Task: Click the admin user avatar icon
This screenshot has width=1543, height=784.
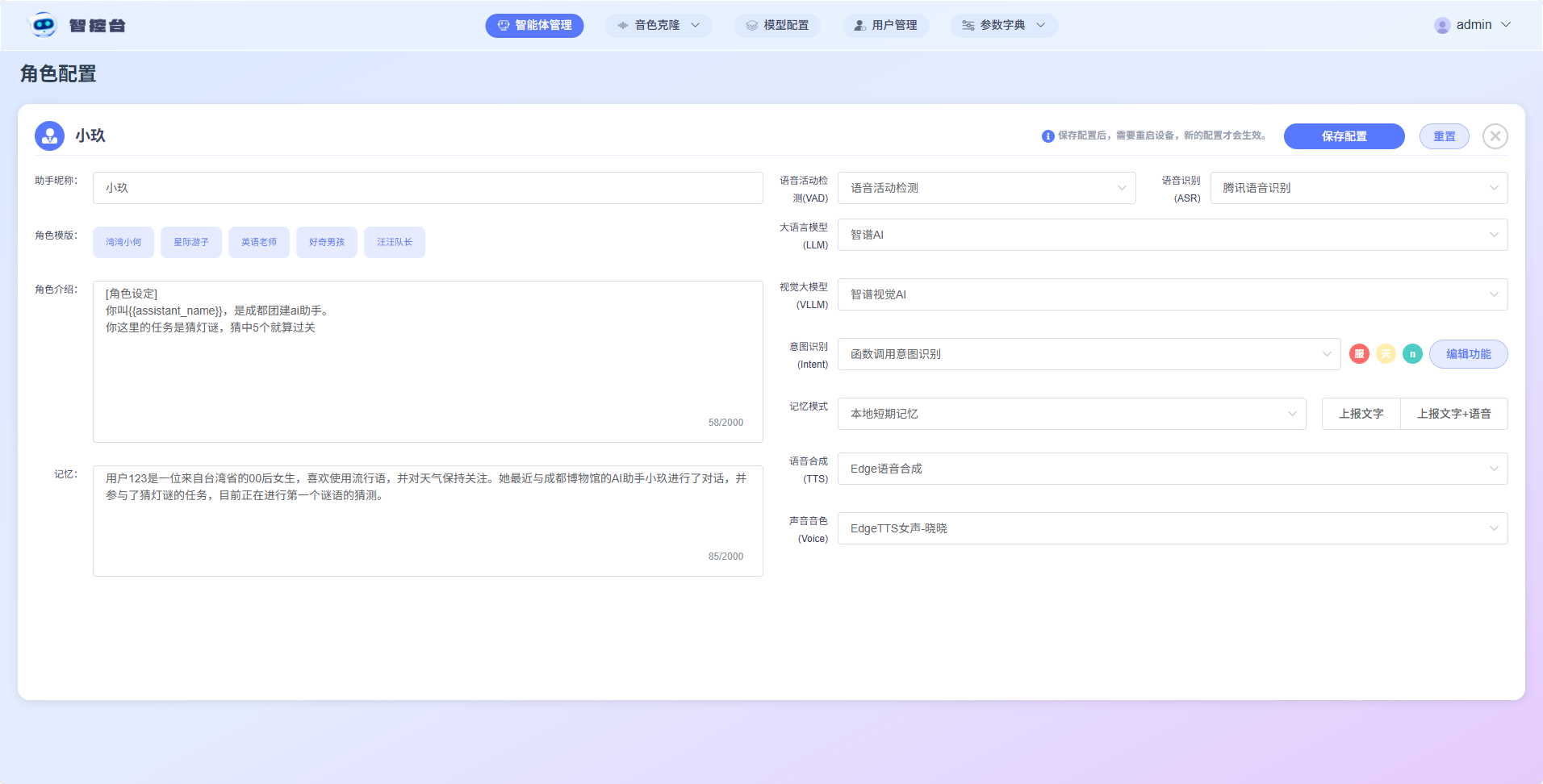Action: pyautogui.click(x=1442, y=25)
